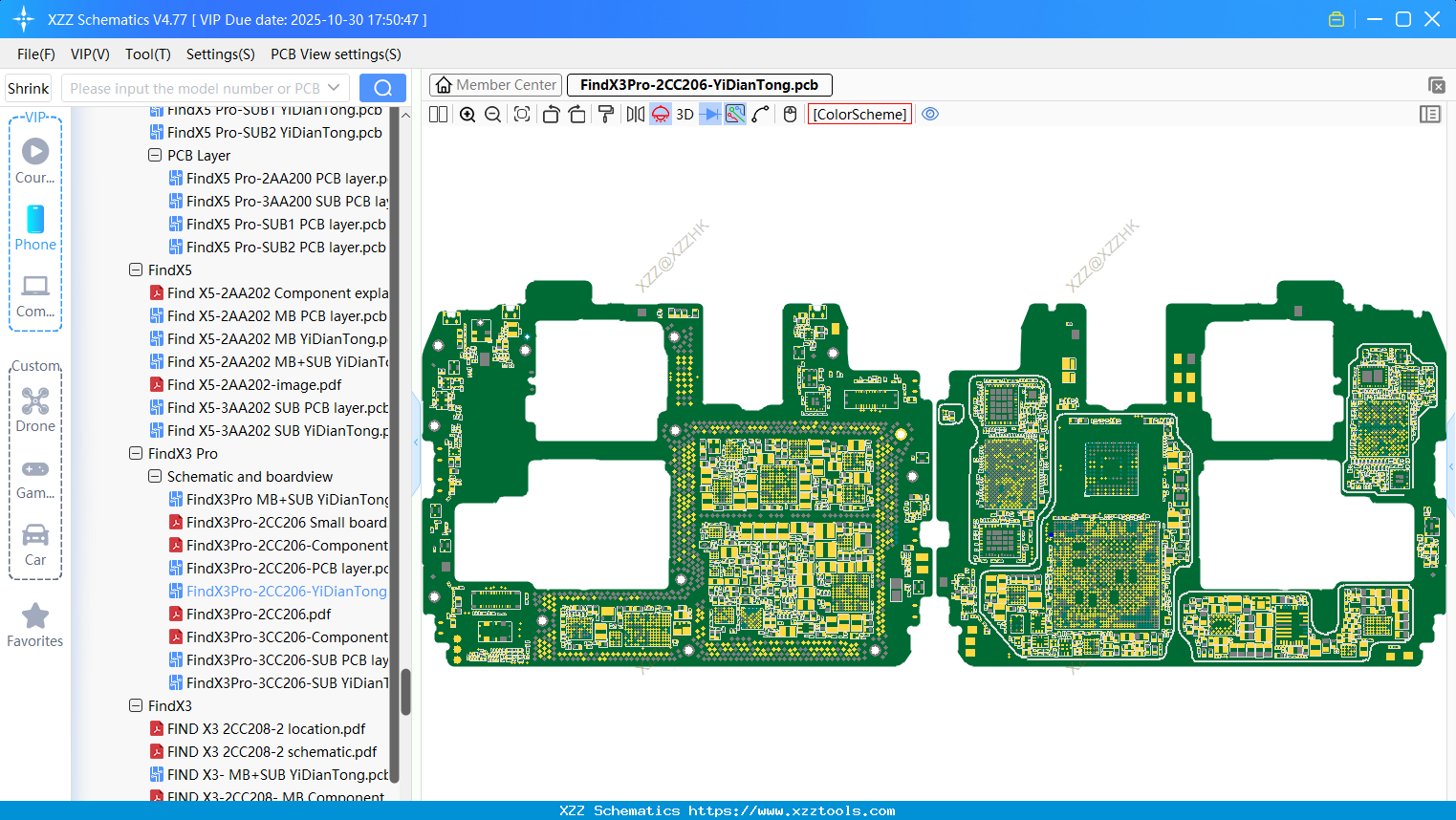Toggle the blue eye visibility icon
Screen dimensions: 1456x820
[x=930, y=115]
